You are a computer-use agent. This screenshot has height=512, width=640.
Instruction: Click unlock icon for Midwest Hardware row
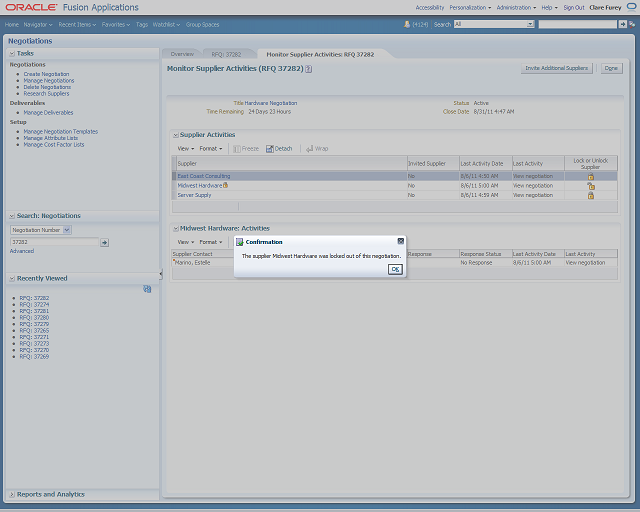[x=591, y=186]
